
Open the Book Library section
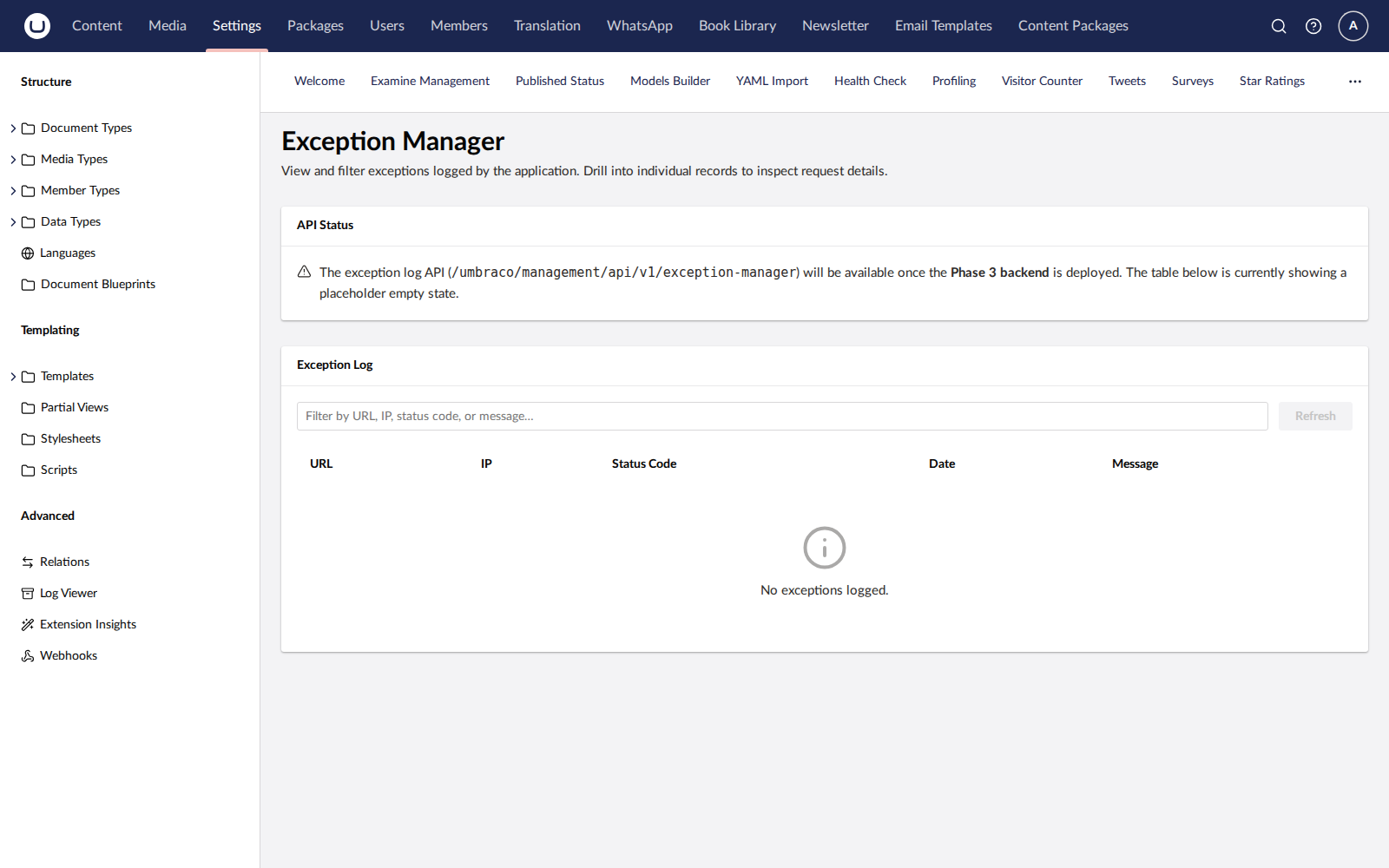[x=737, y=26]
